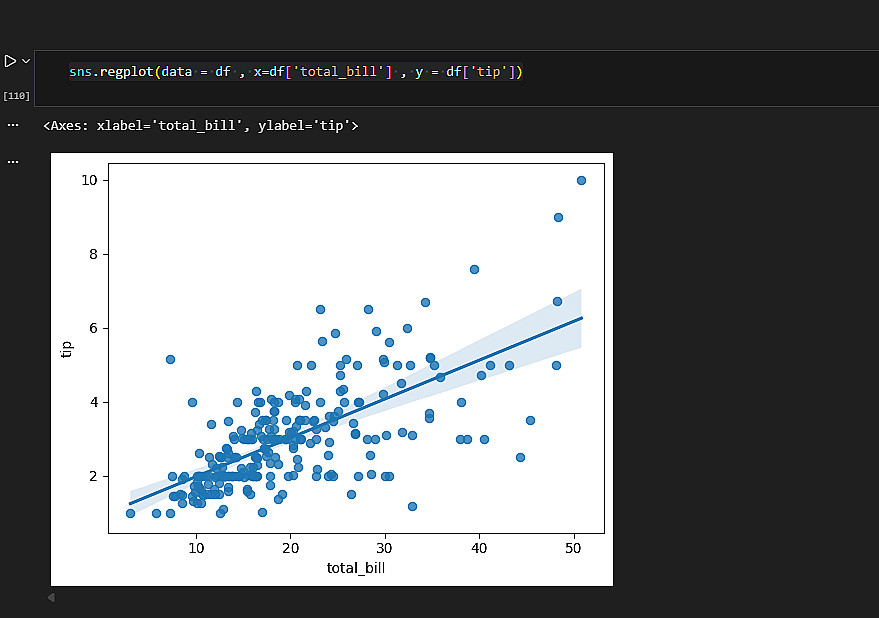
Task: Open the run cell options dropdown arrow
Action: [26, 61]
